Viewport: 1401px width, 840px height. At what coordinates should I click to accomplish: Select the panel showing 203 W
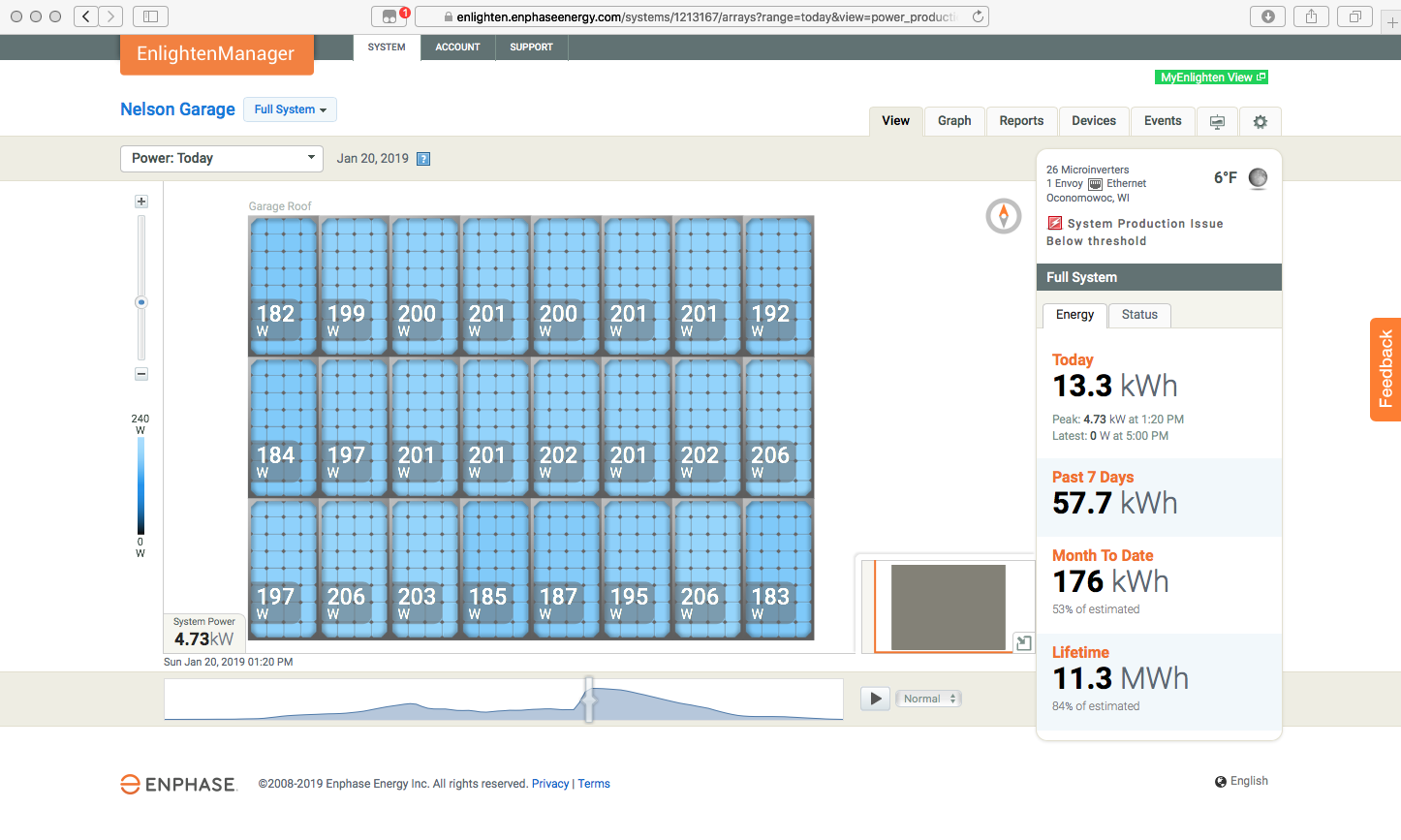click(x=425, y=569)
